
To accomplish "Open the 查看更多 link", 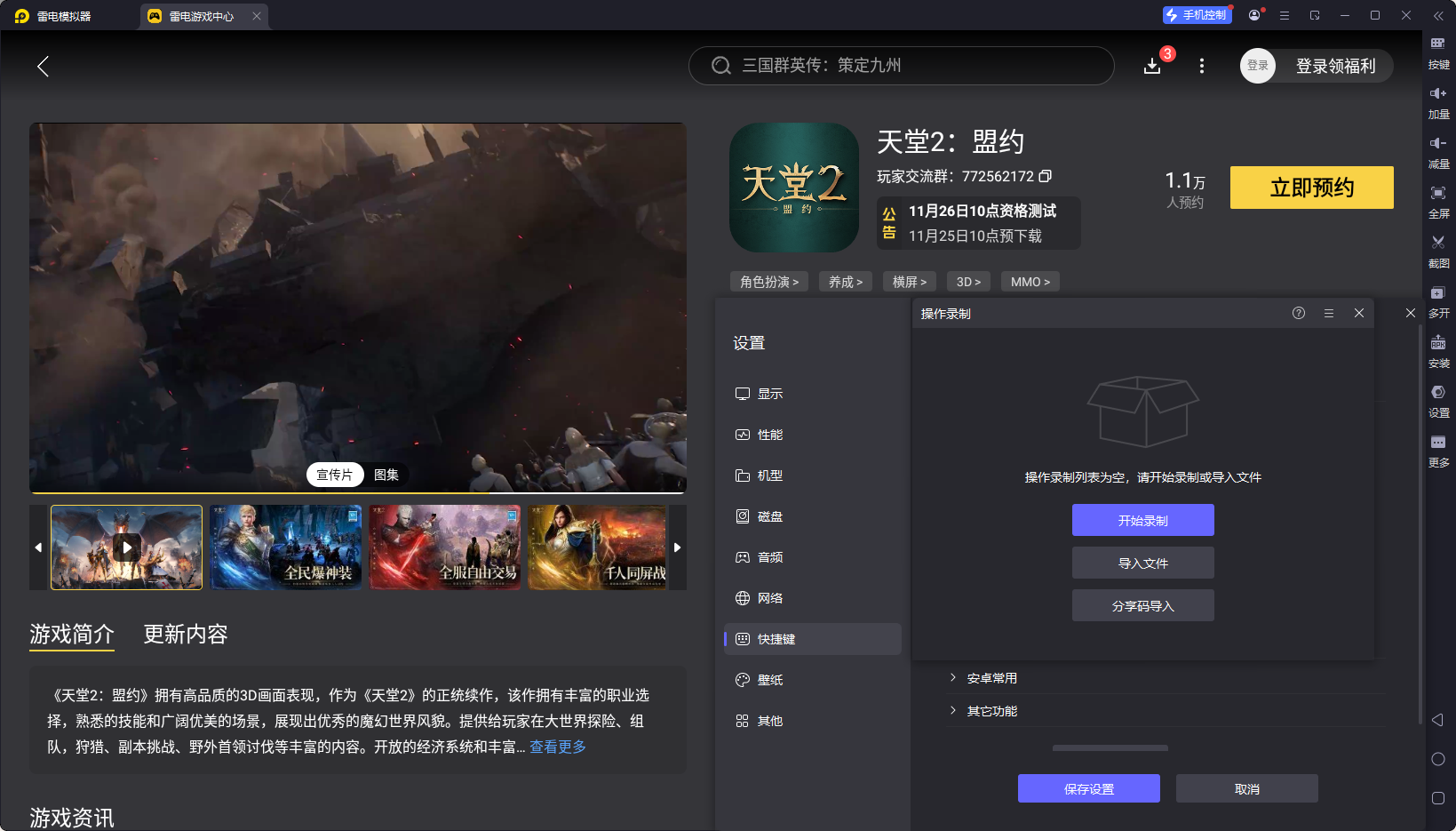I will click(x=557, y=747).
